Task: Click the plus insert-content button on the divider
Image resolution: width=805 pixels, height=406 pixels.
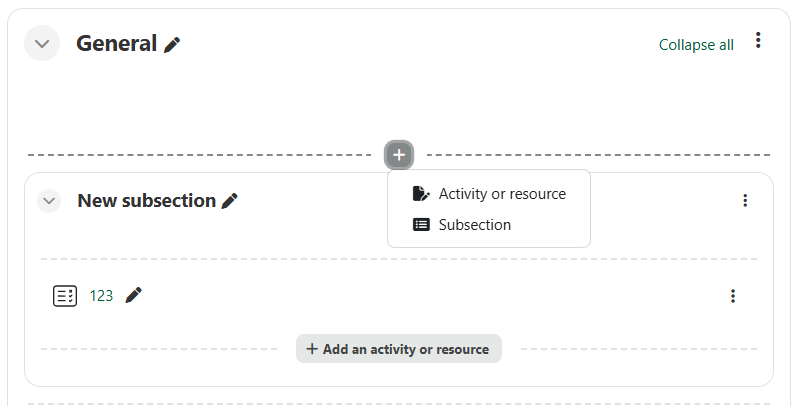Action: [399, 154]
